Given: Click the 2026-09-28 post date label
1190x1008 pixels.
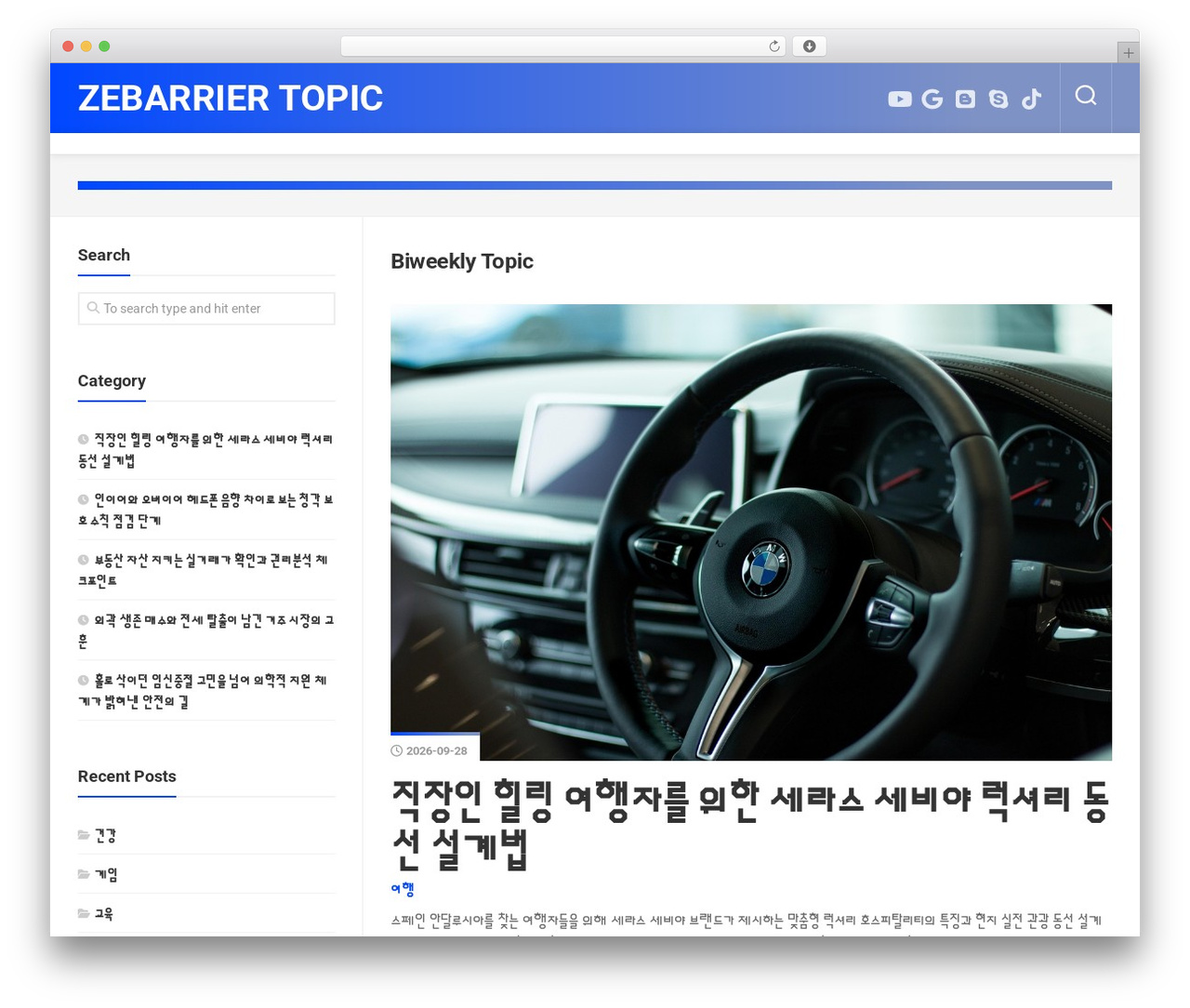Looking at the screenshot, I should (436, 750).
